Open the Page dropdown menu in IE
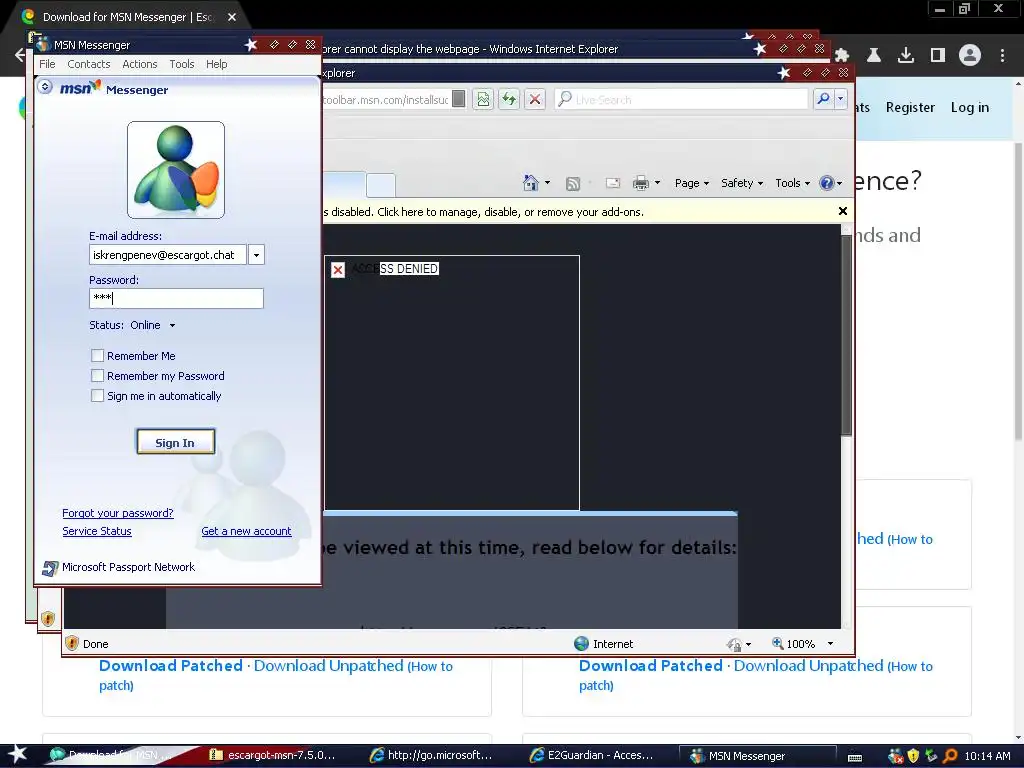 (692, 184)
